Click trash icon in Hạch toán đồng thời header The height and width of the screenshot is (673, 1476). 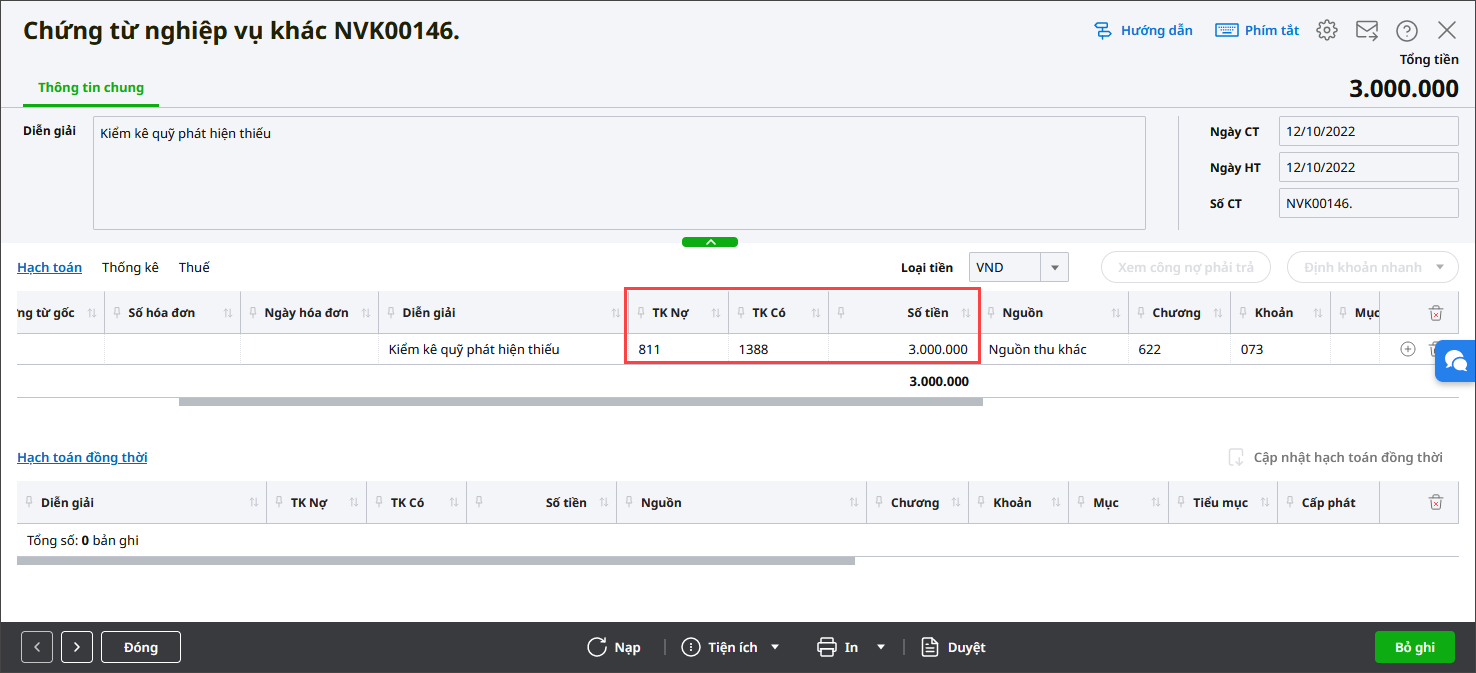coord(1436,502)
